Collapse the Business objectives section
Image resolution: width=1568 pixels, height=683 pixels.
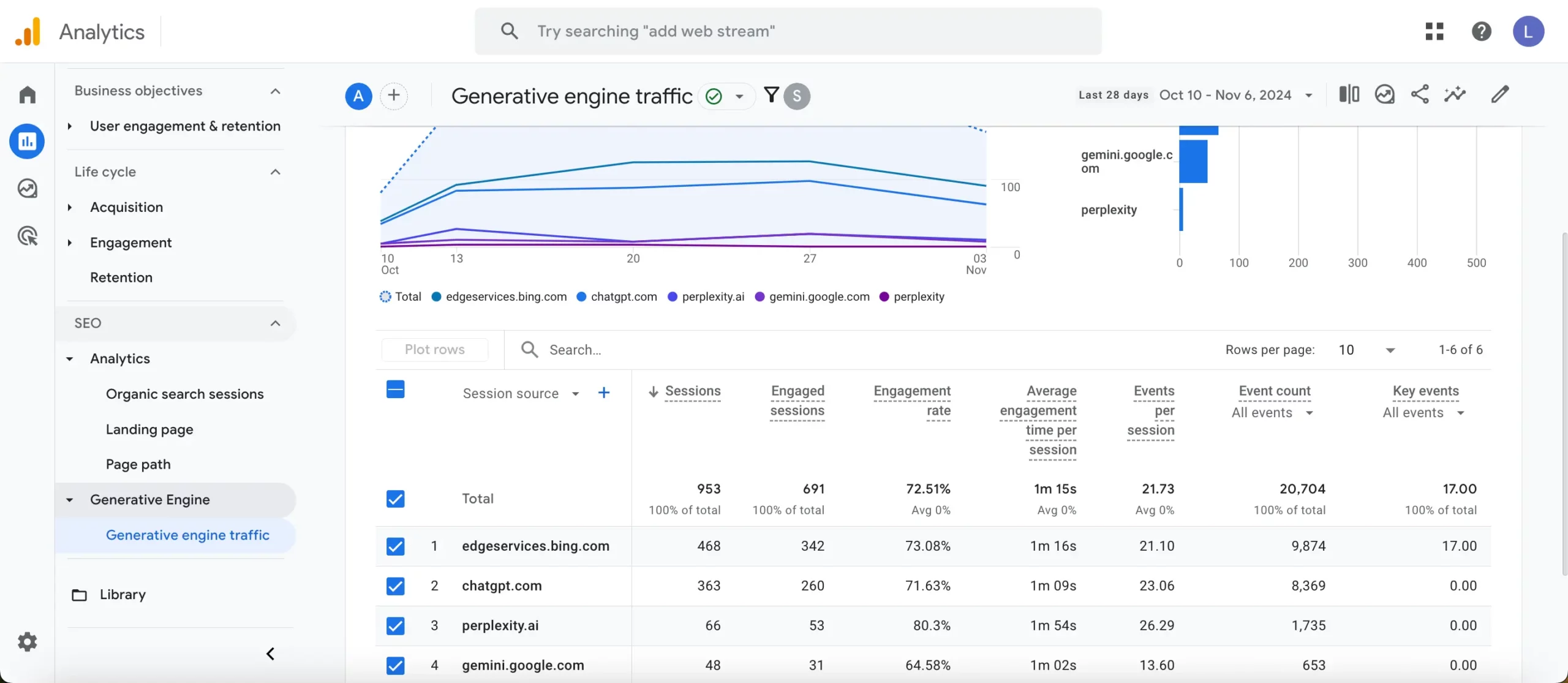click(276, 91)
